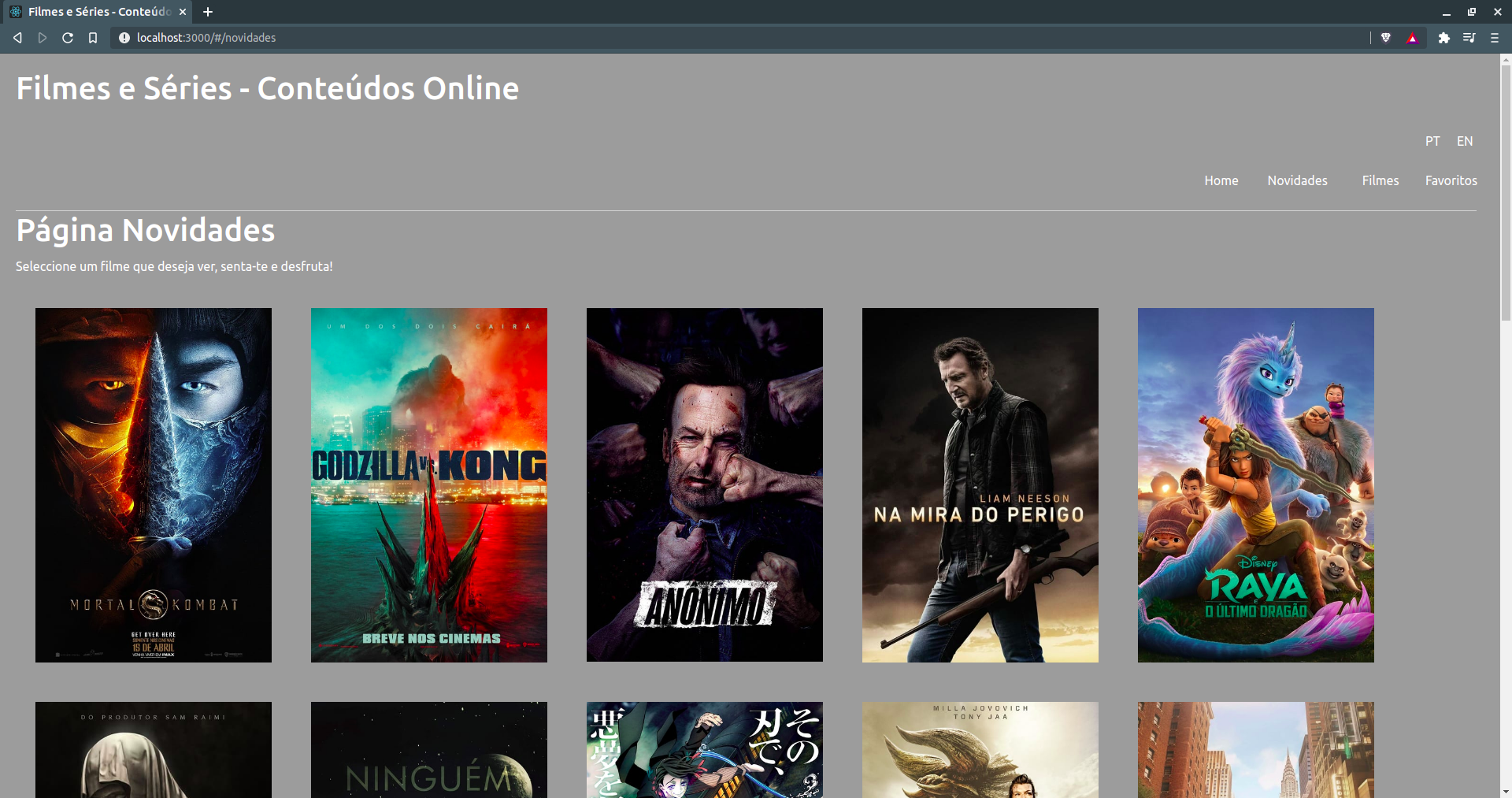The width and height of the screenshot is (1512, 798).
Task: Open the browser hamburger menu
Action: click(x=1494, y=38)
